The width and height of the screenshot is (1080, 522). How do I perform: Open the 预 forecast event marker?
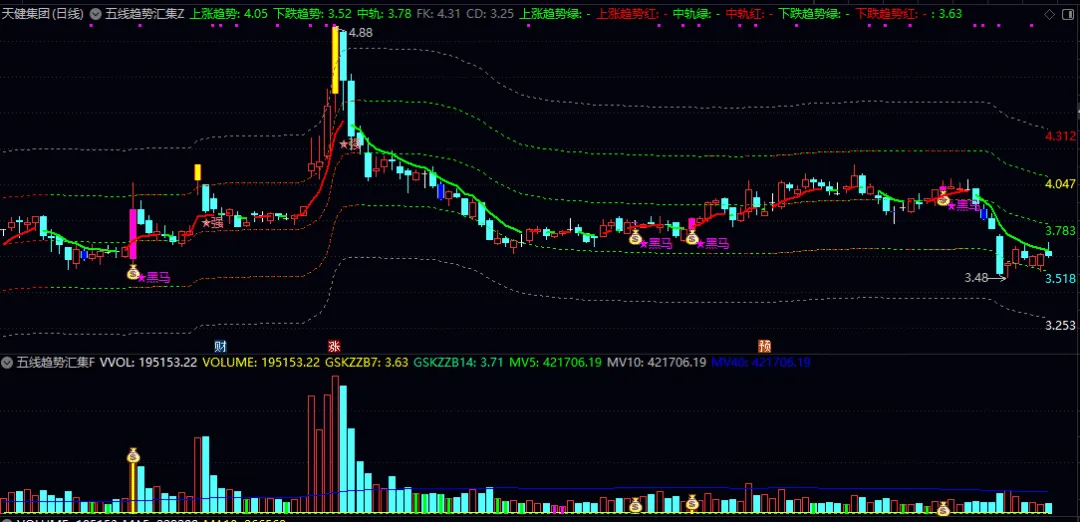[765, 346]
